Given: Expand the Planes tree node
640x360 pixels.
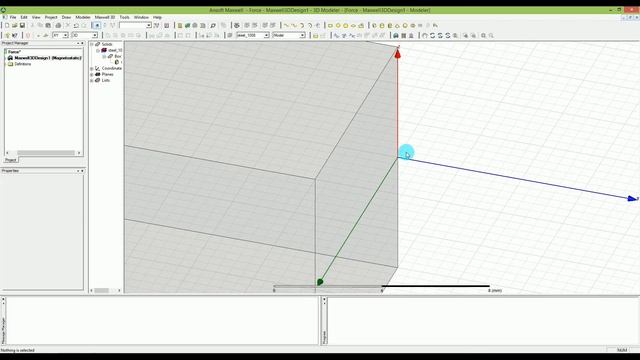Looking at the screenshot, I should point(92,74).
